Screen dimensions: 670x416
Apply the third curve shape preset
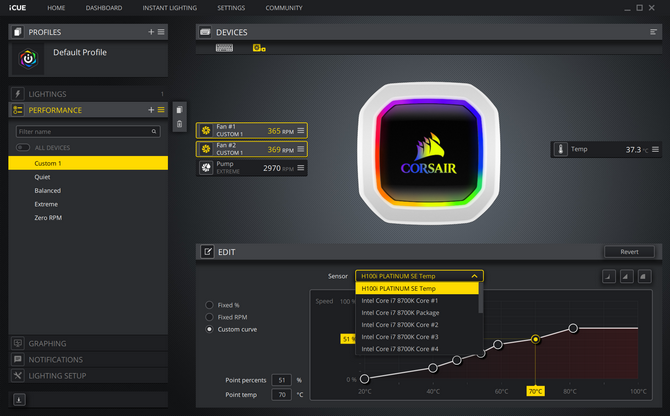click(644, 276)
